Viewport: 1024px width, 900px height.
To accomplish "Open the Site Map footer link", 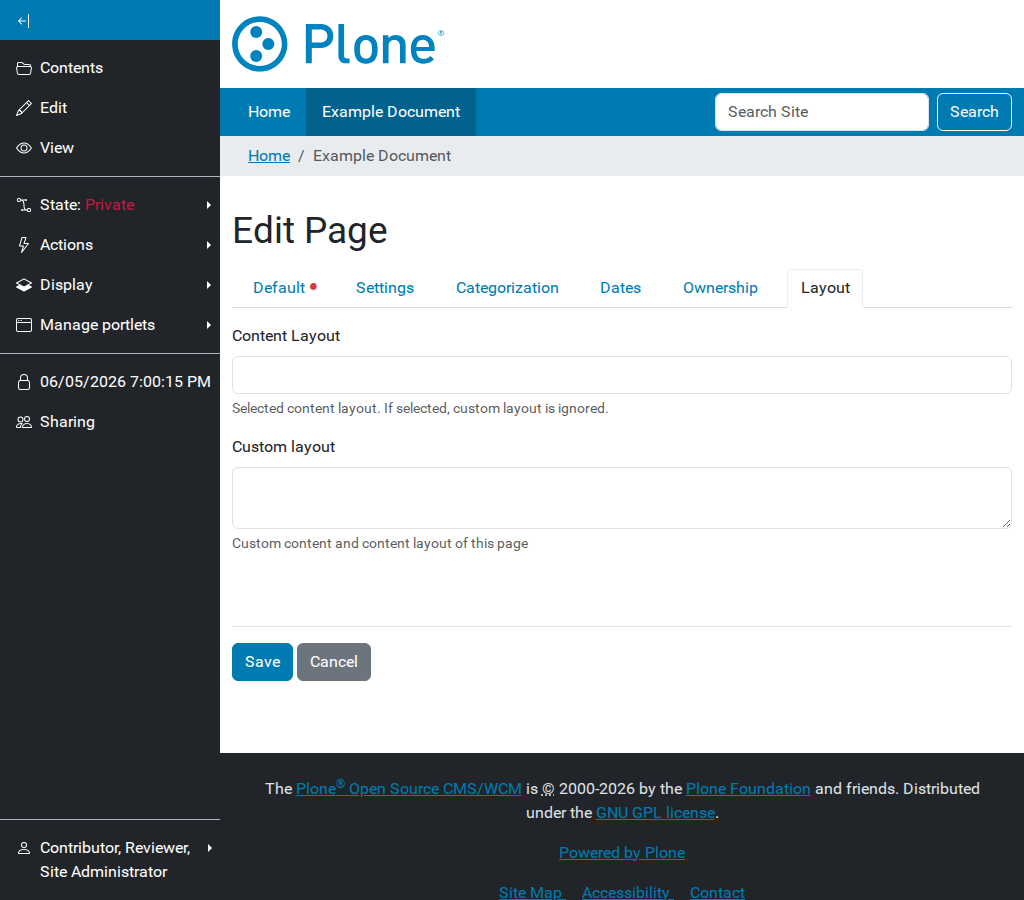I will click(530, 892).
